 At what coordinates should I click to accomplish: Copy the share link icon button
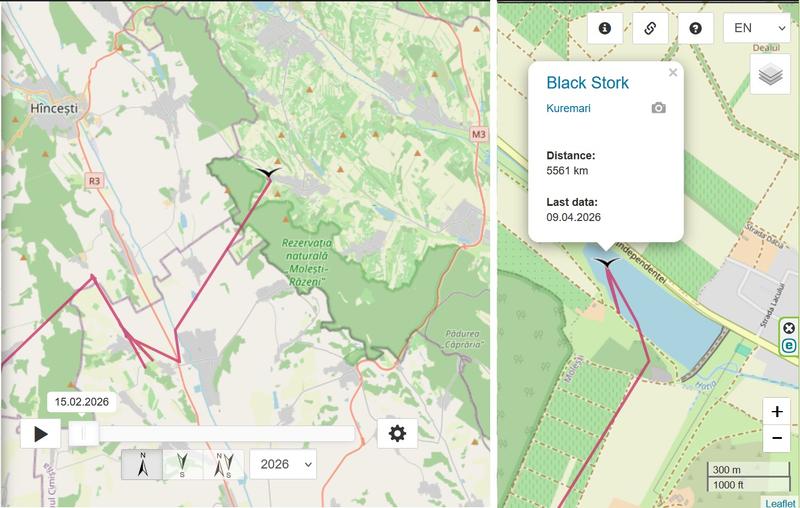[650, 28]
